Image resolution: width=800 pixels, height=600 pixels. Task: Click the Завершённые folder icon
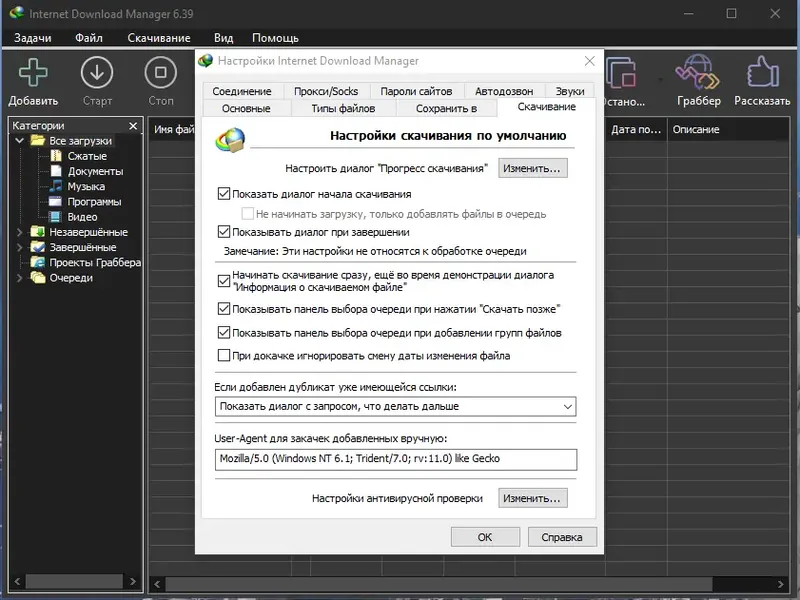tap(38, 247)
